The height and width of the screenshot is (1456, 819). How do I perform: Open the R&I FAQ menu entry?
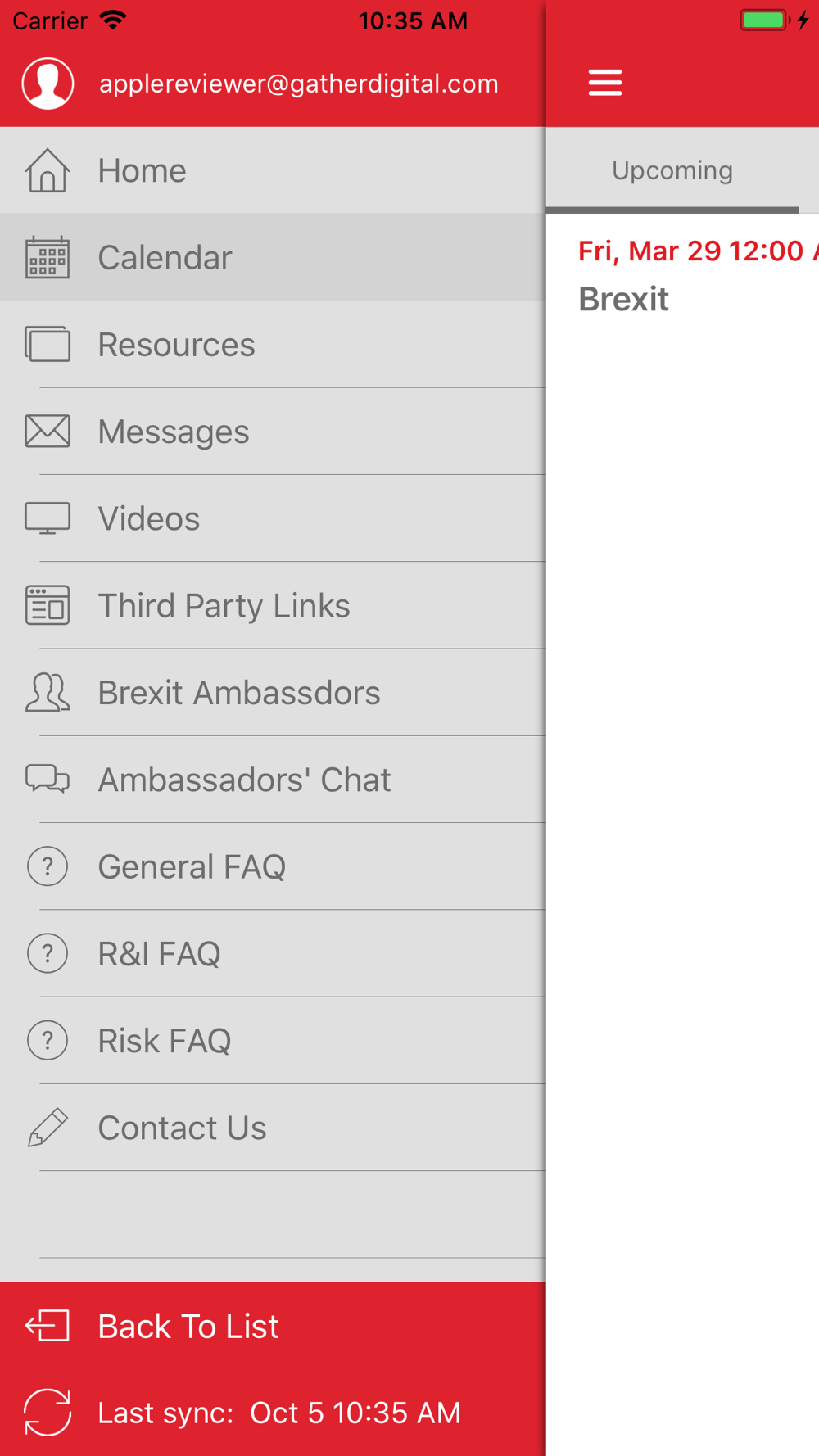(159, 954)
